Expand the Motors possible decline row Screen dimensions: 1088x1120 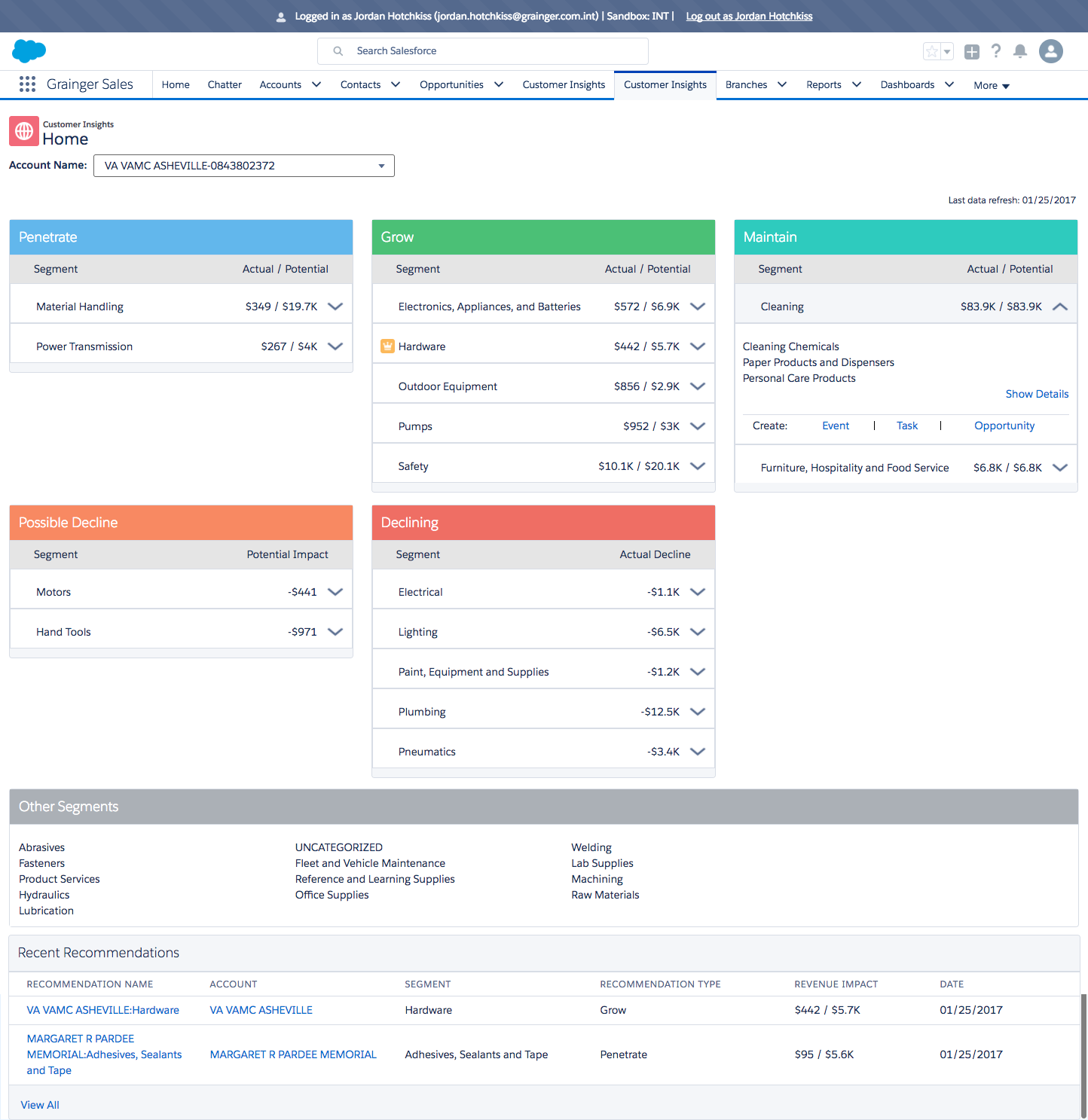pos(335,592)
